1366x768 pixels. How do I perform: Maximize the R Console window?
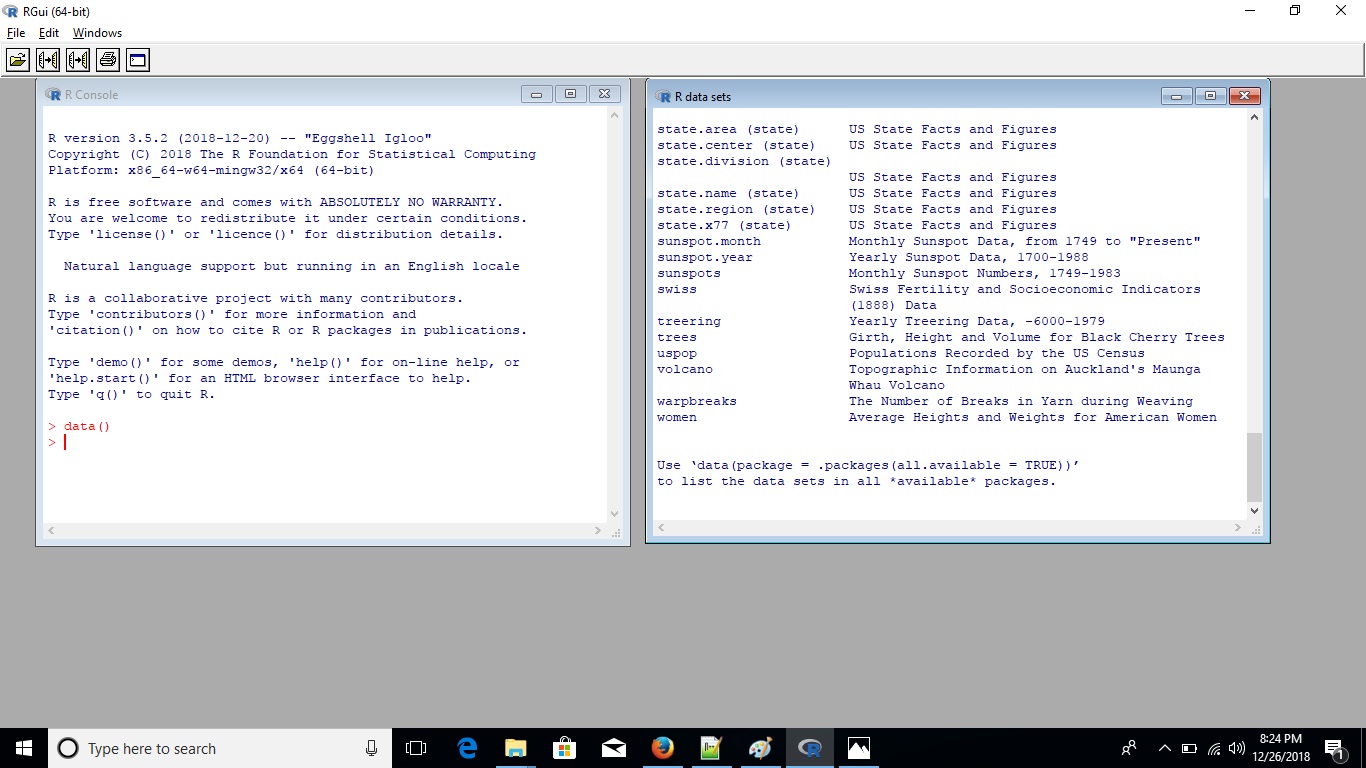click(570, 94)
